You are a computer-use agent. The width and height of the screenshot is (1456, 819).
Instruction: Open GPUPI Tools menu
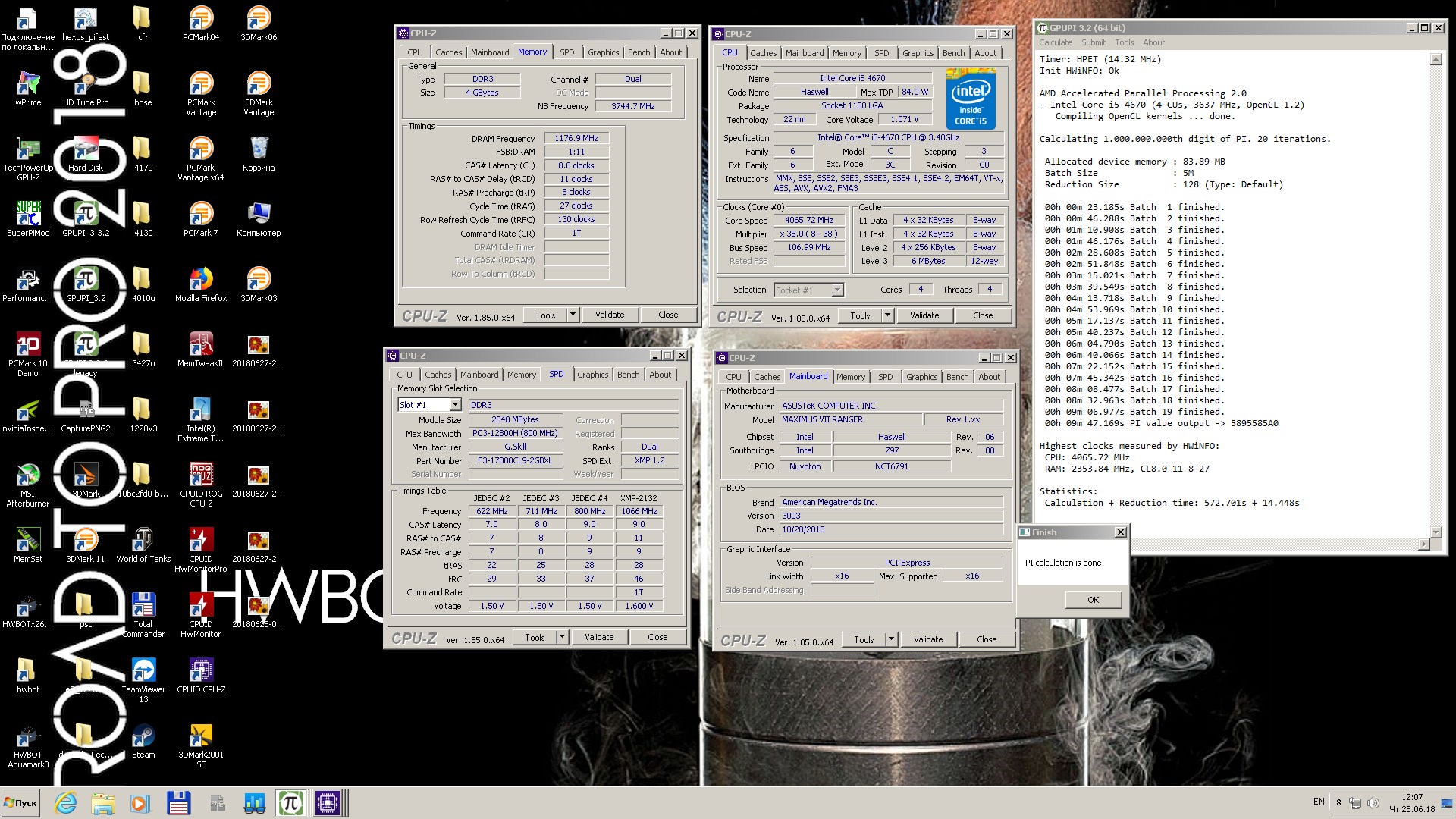(1124, 42)
